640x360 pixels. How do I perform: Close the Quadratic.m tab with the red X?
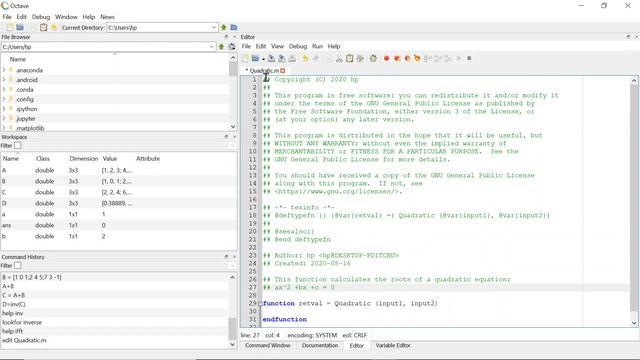point(283,71)
